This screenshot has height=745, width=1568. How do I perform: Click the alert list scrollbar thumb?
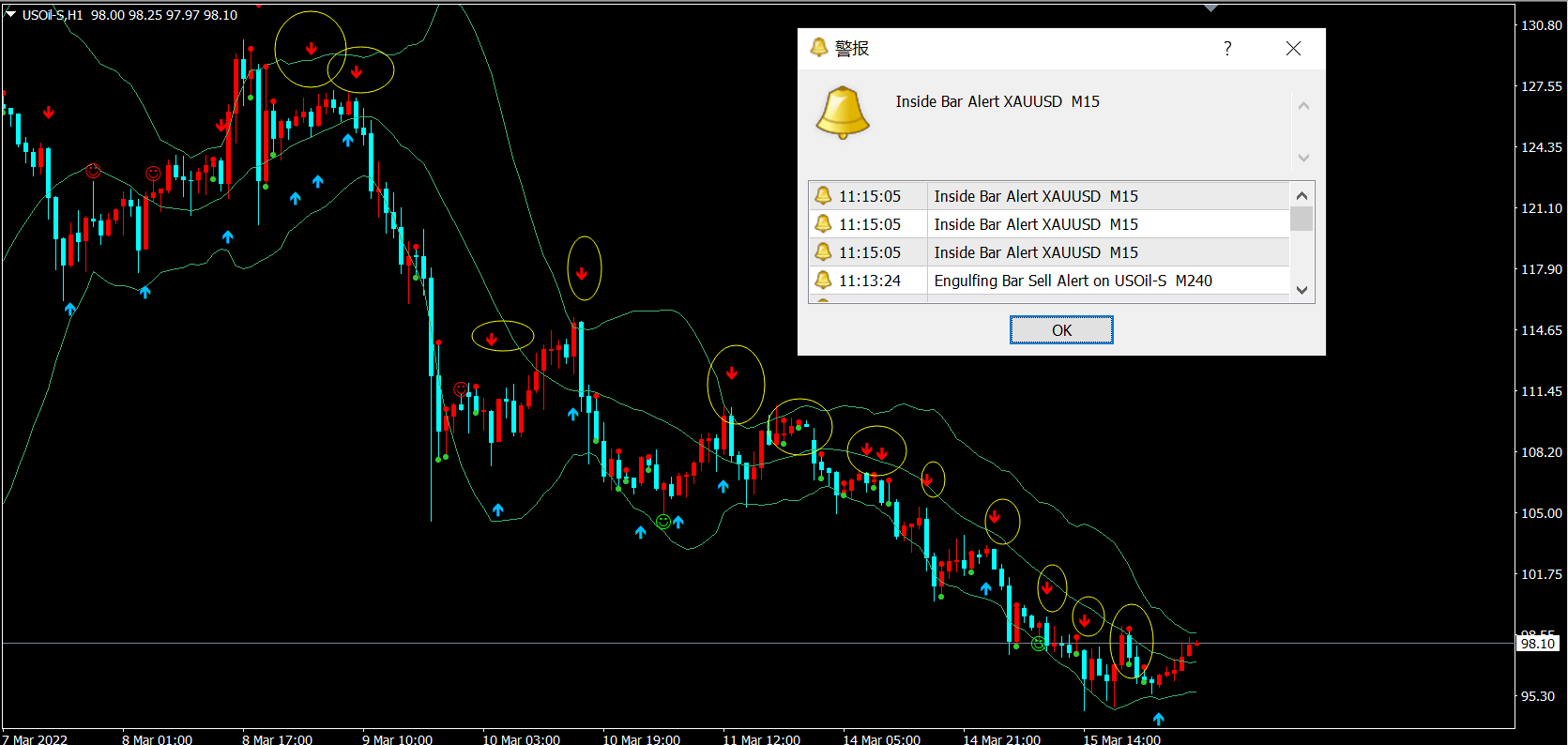click(1302, 219)
